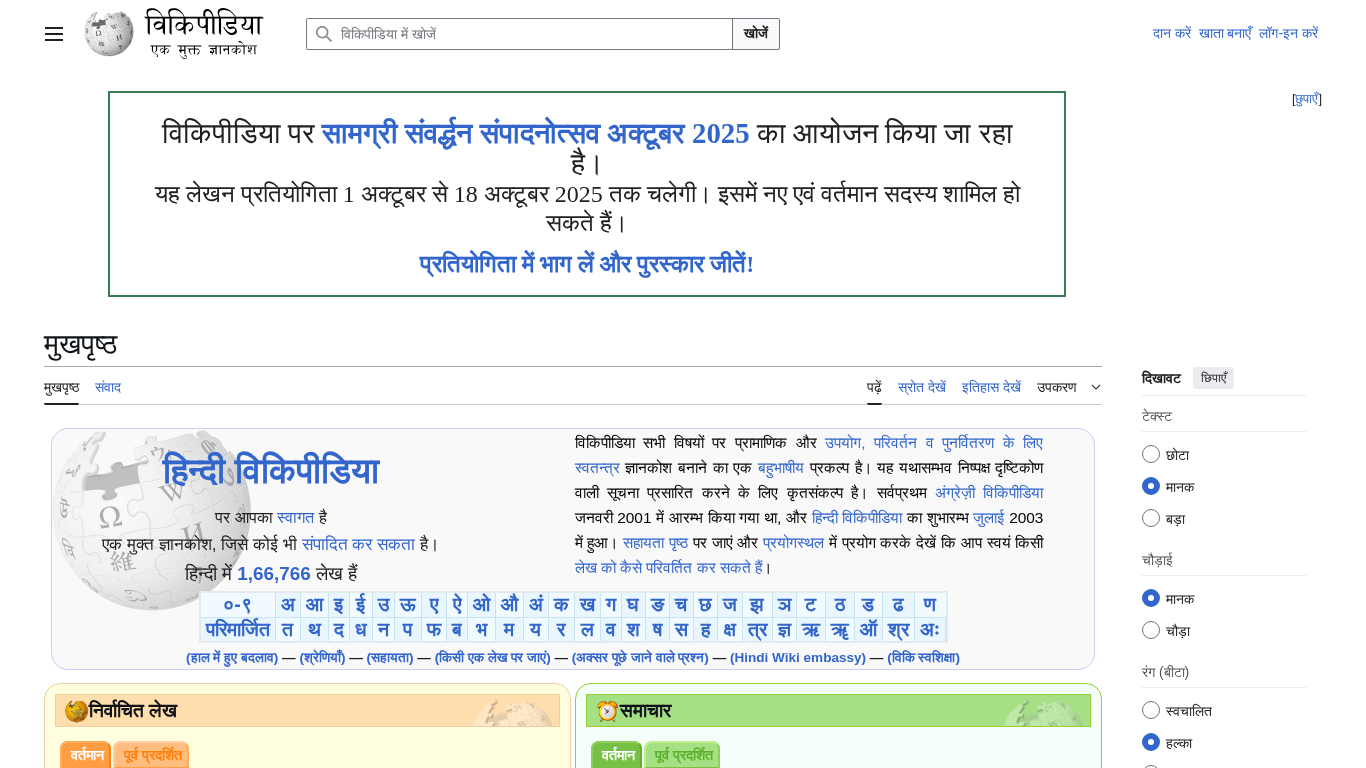
Task: Switch to the संवाद tab
Action: [x=108, y=387]
